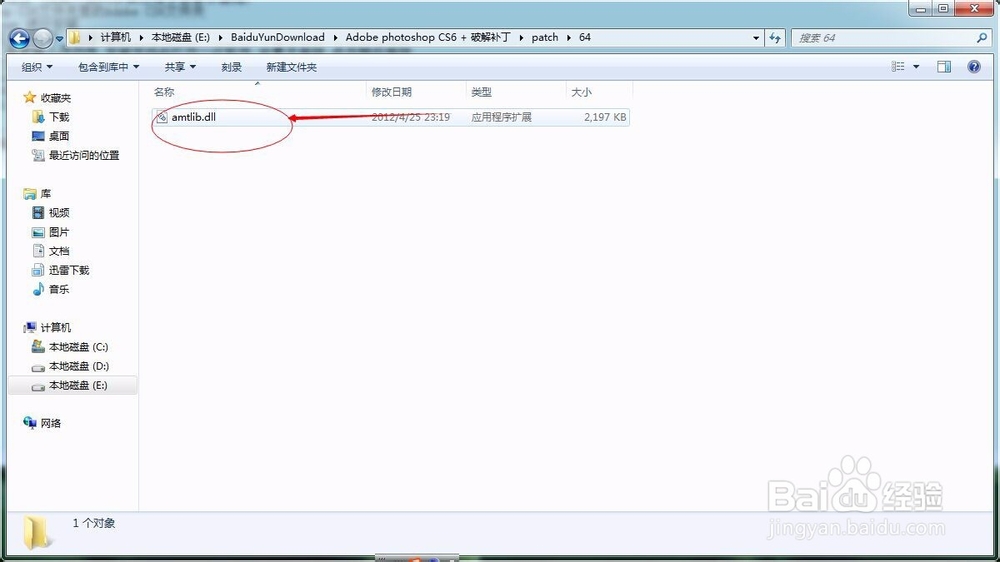Screen dimensions: 1000x562
Task: Select BaiduYunDownload in the address breadcrumb
Action: coord(277,37)
